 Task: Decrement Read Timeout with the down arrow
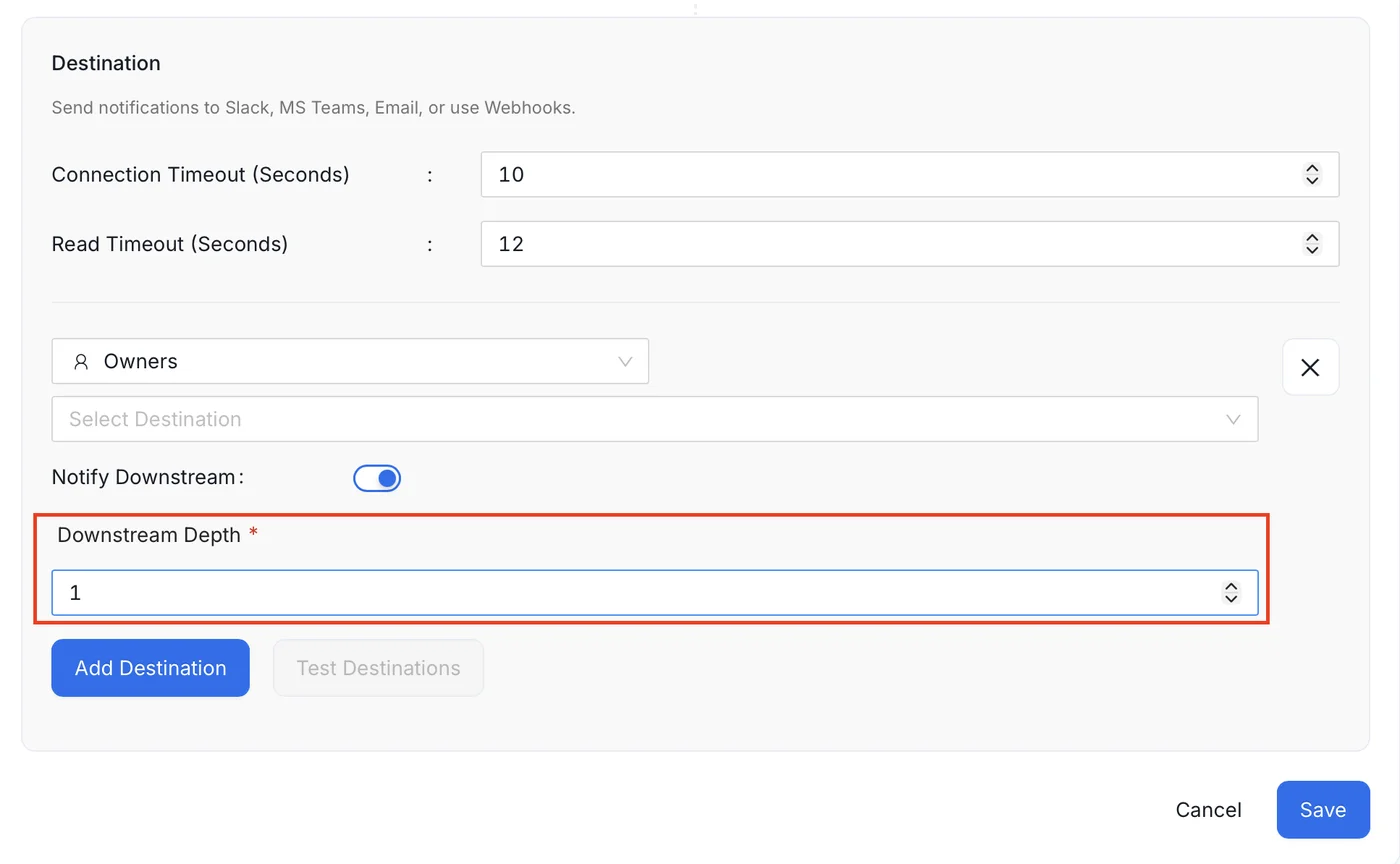click(1312, 250)
